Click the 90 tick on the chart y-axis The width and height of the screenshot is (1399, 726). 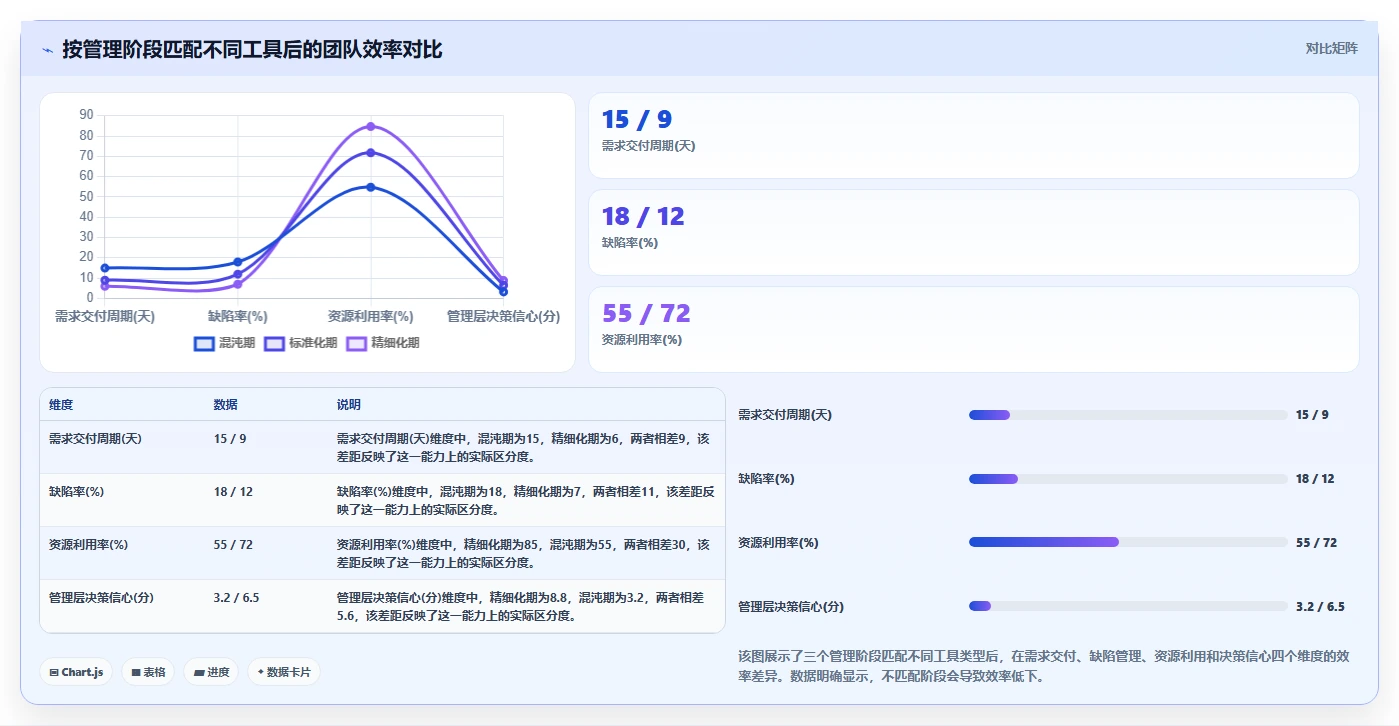(x=86, y=115)
